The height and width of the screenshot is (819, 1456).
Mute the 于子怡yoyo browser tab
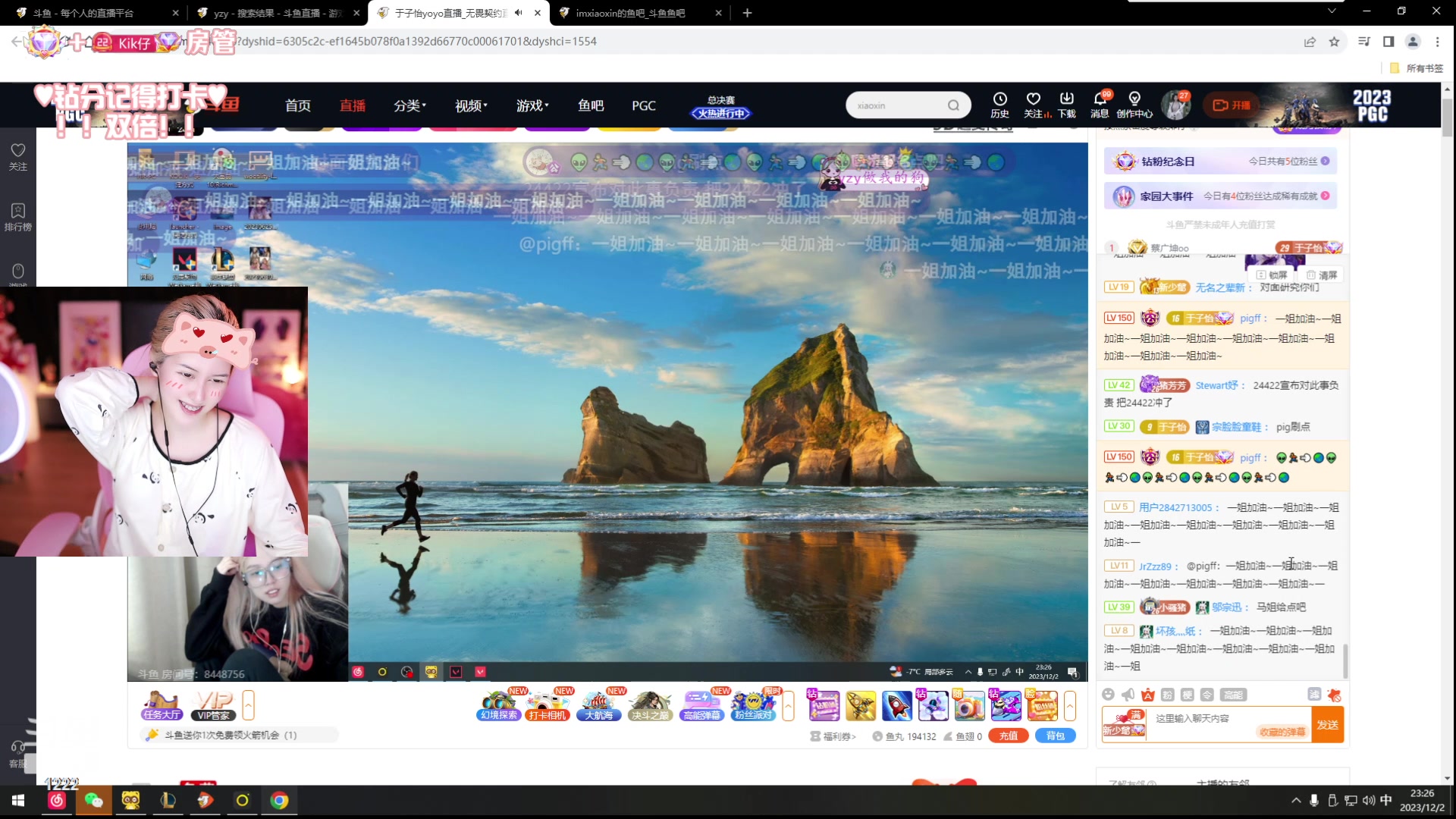(519, 13)
